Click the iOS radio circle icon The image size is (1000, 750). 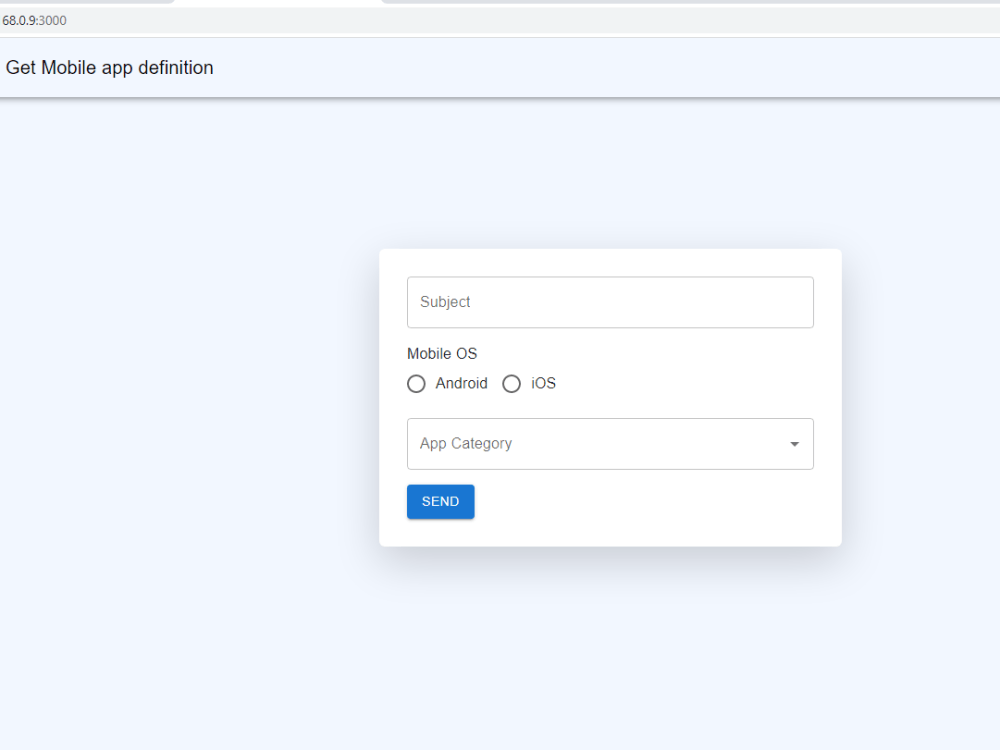coord(511,383)
